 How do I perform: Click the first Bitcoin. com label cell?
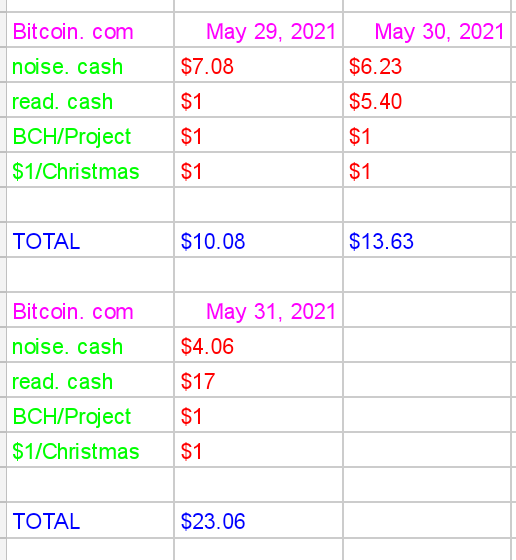point(90,30)
